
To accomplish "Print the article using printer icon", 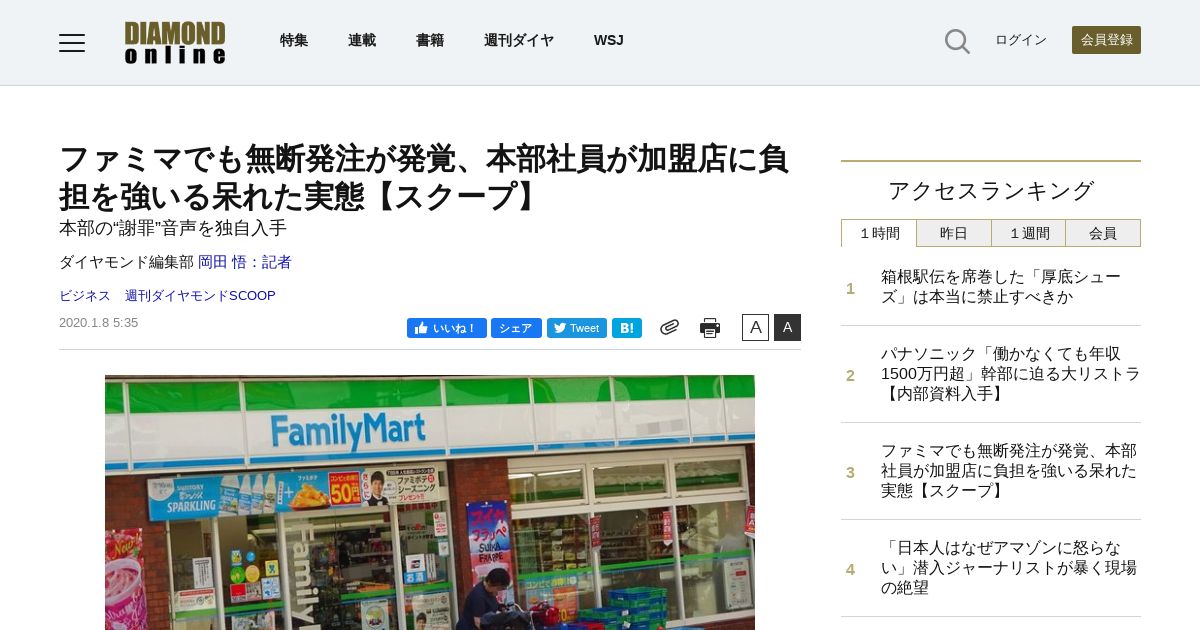I will point(710,328).
